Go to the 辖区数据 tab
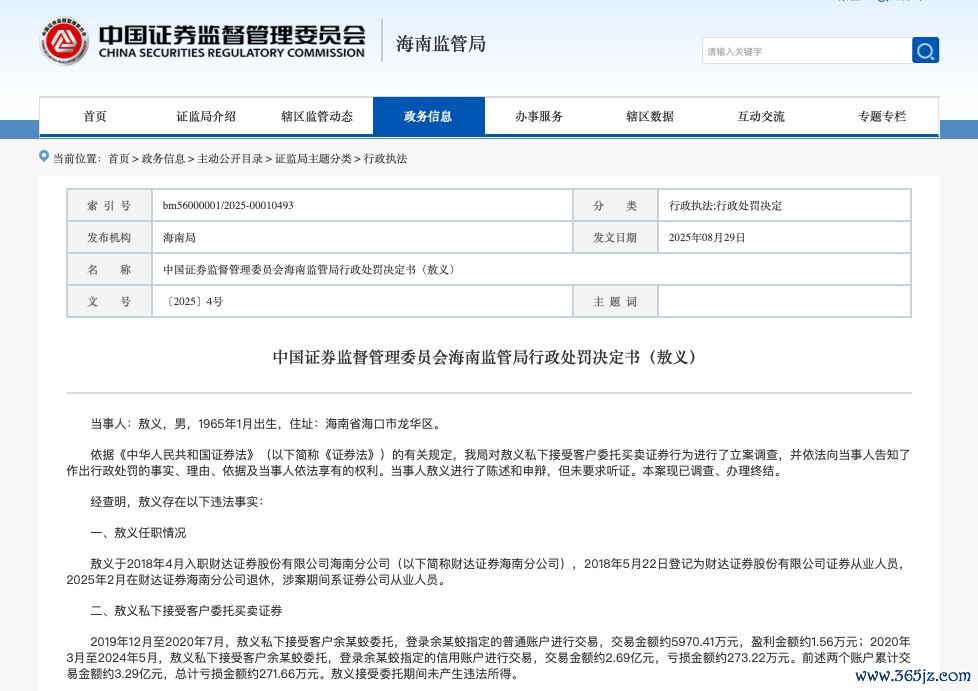 [650, 117]
